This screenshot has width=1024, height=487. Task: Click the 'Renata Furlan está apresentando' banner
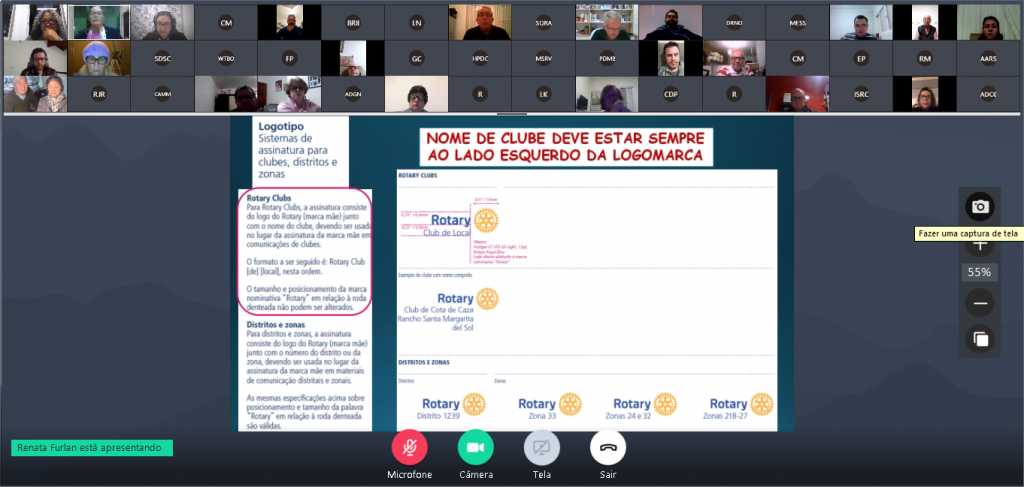tap(92, 448)
